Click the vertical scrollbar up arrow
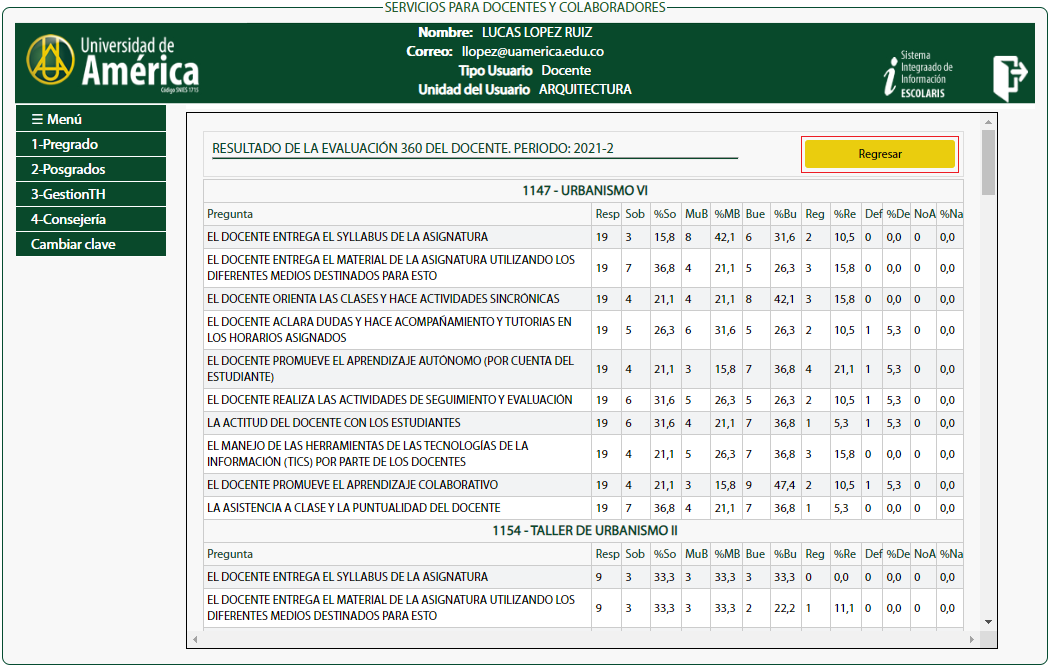This screenshot has width=1052, height=667. (988, 122)
